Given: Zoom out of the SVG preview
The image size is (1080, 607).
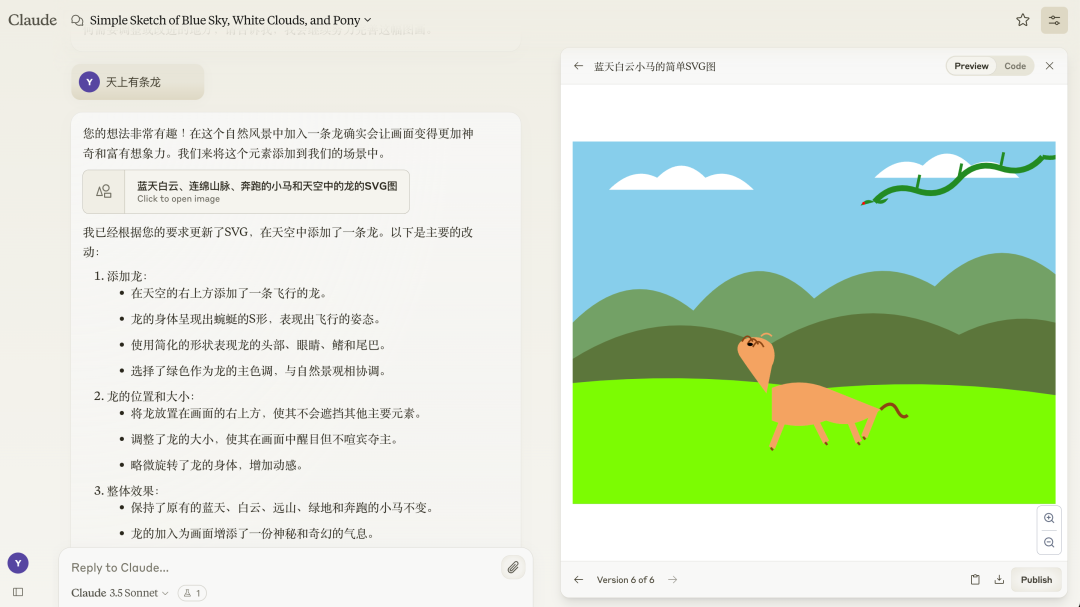Looking at the screenshot, I should pos(1049,542).
